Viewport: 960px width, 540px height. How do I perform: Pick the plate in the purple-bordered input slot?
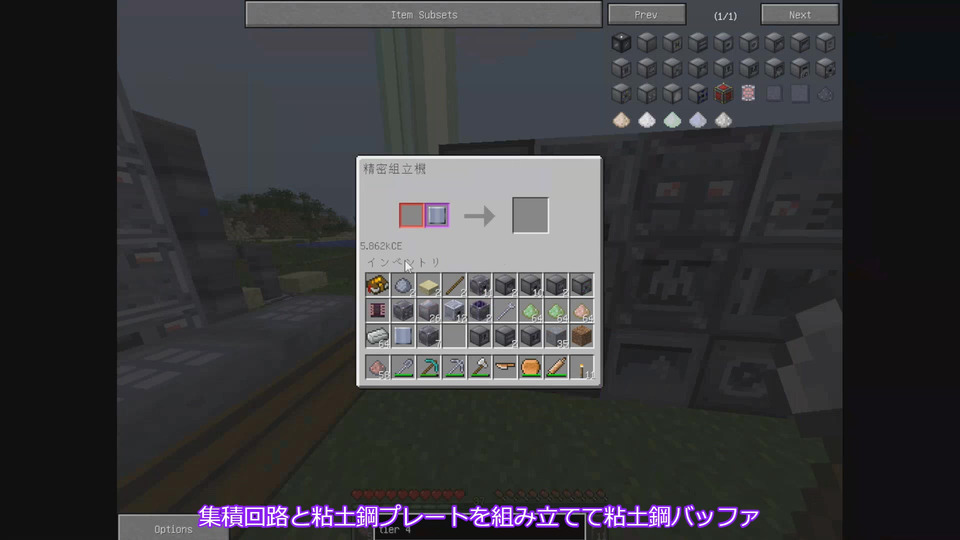click(x=437, y=216)
